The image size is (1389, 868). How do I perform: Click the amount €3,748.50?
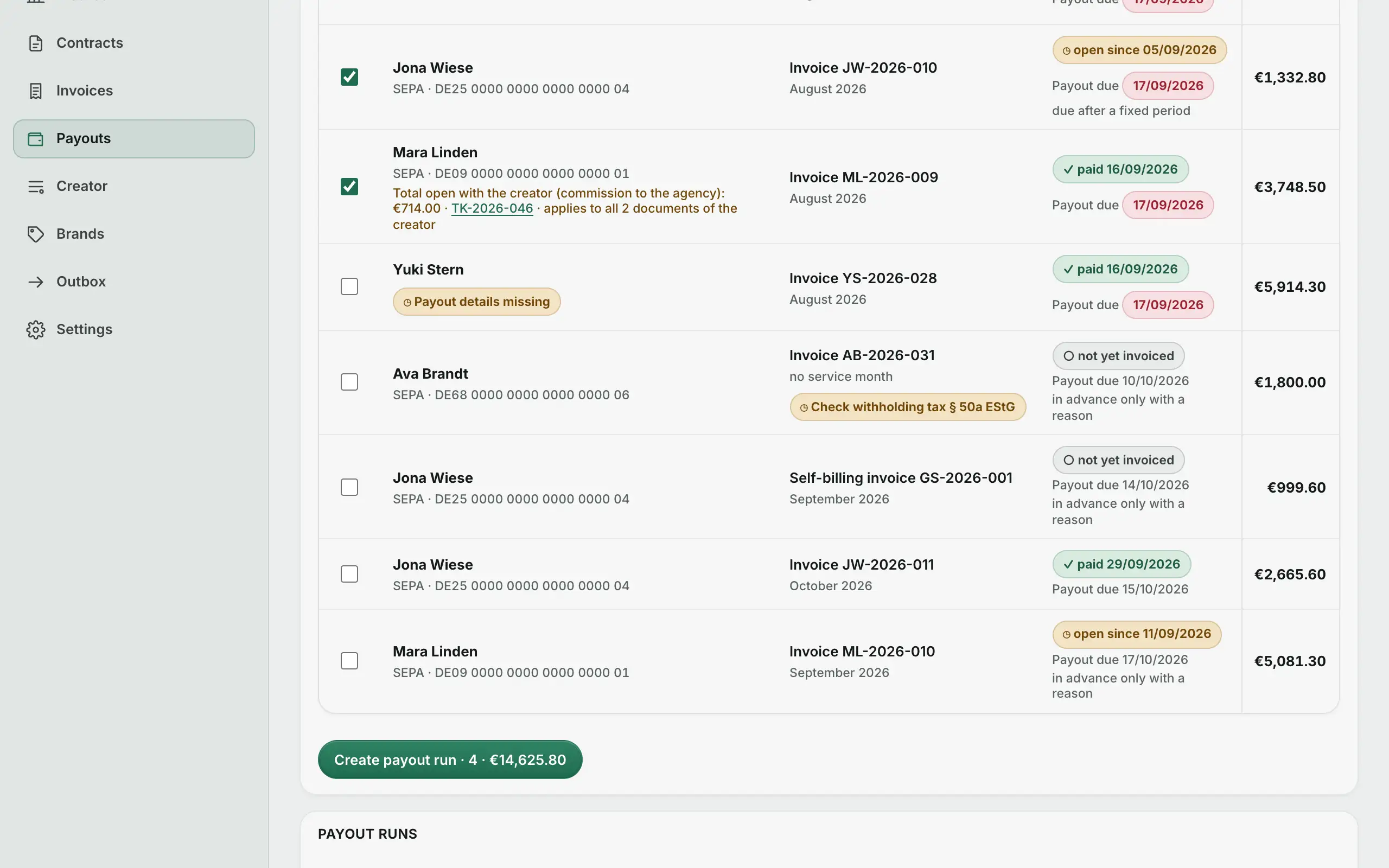coord(1290,187)
